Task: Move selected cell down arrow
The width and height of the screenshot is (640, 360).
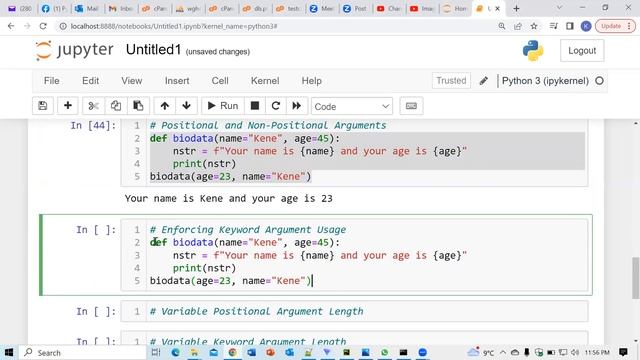Action: 187,106
